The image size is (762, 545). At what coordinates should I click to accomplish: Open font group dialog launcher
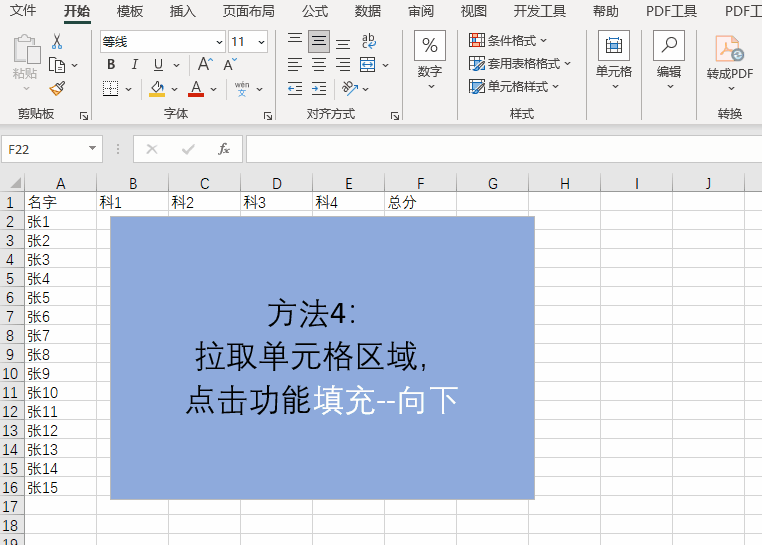pyautogui.click(x=268, y=116)
